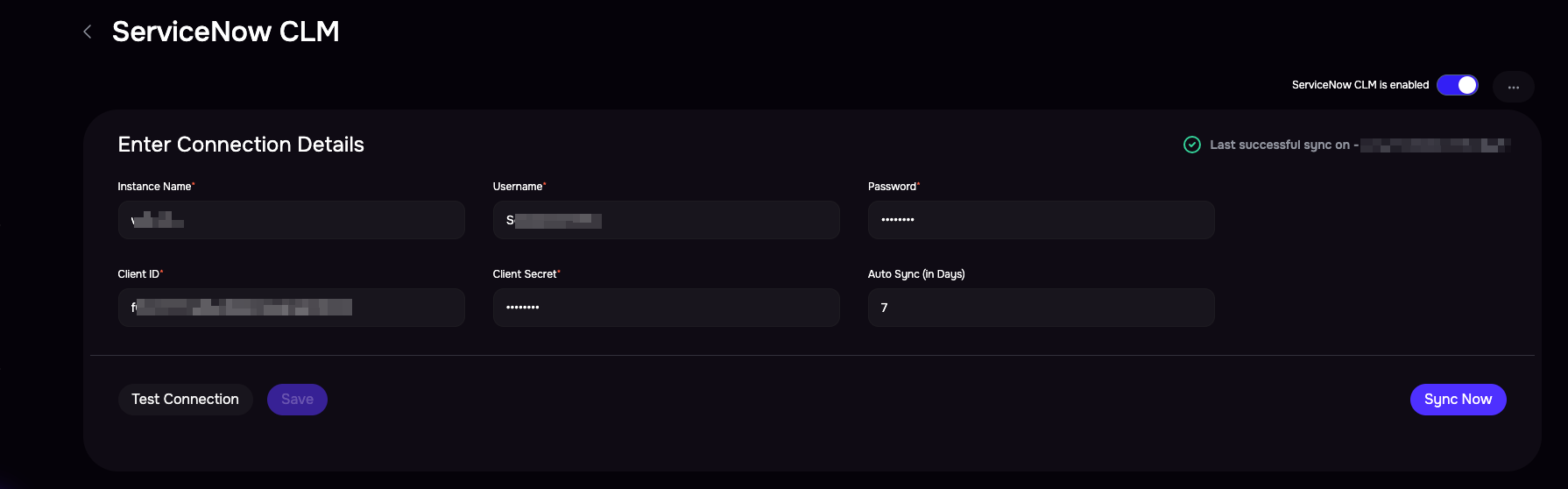Viewport: 1568px width, 489px height.
Task: Click the Auto Sync (in Days) label
Action: 916,274
